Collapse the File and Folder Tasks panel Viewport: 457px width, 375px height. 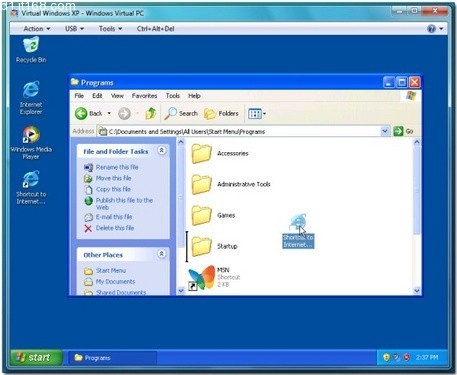coord(162,151)
